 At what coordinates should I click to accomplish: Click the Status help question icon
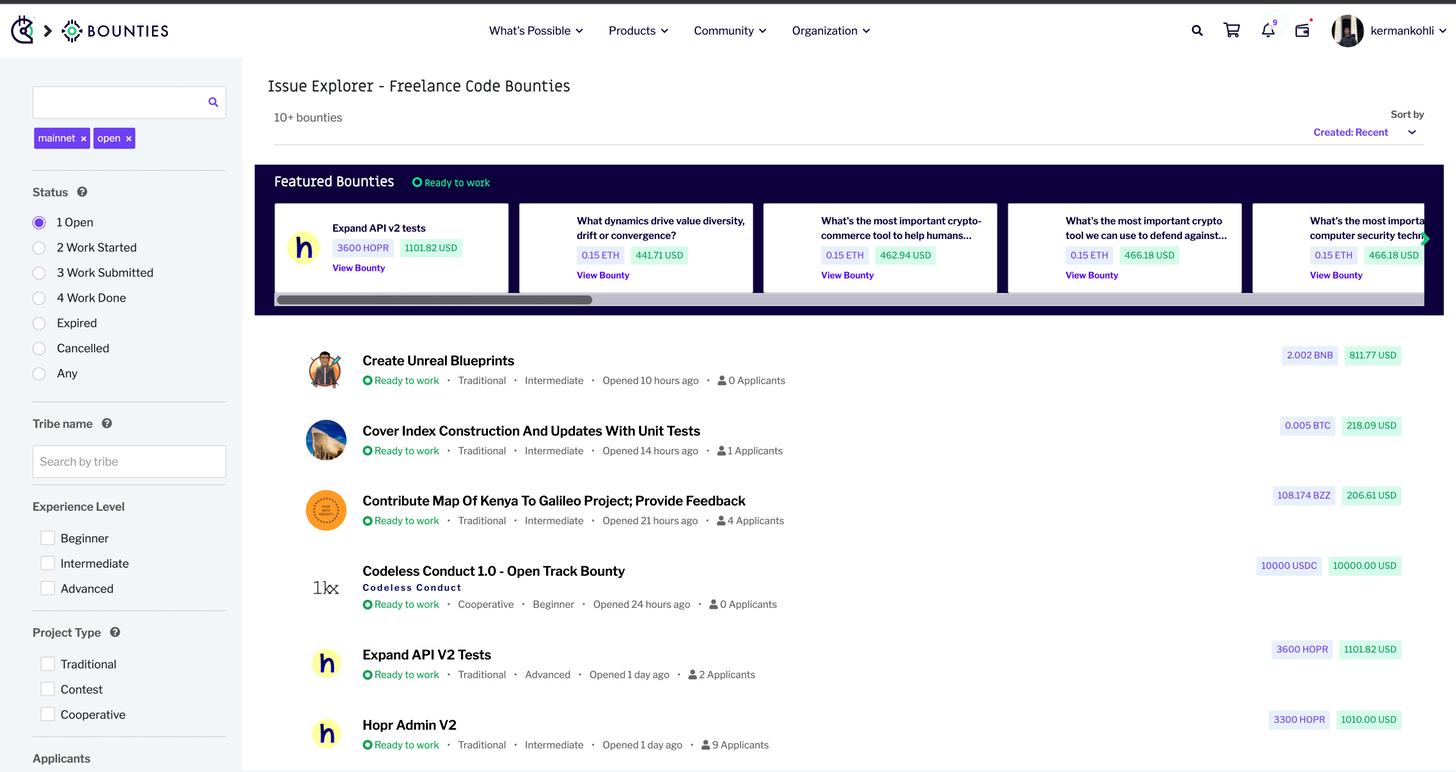pyautogui.click(x=82, y=192)
